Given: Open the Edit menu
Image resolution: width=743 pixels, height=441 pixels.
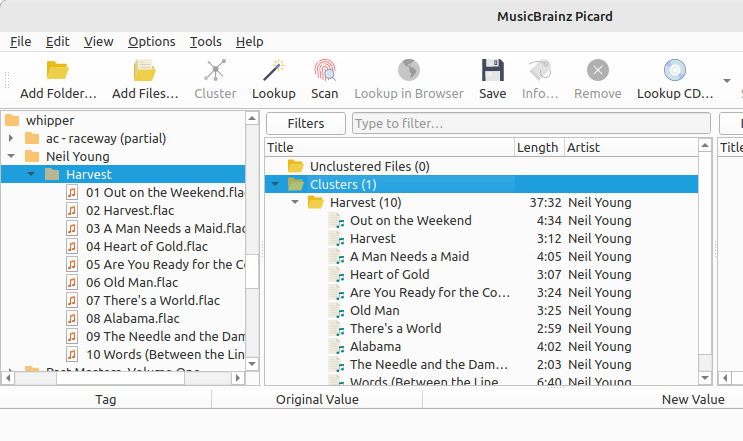Looking at the screenshot, I should [x=58, y=42].
